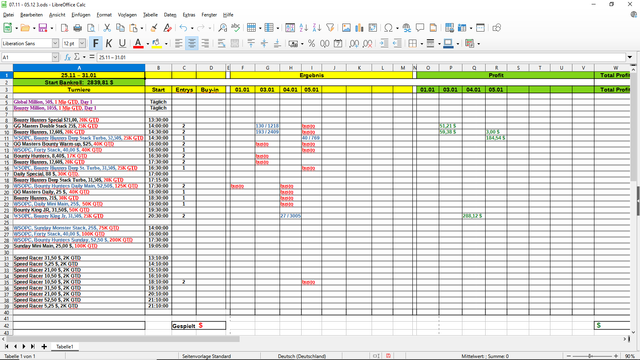640x360 pixels.
Task: Align cell content left
Action: point(178,43)
